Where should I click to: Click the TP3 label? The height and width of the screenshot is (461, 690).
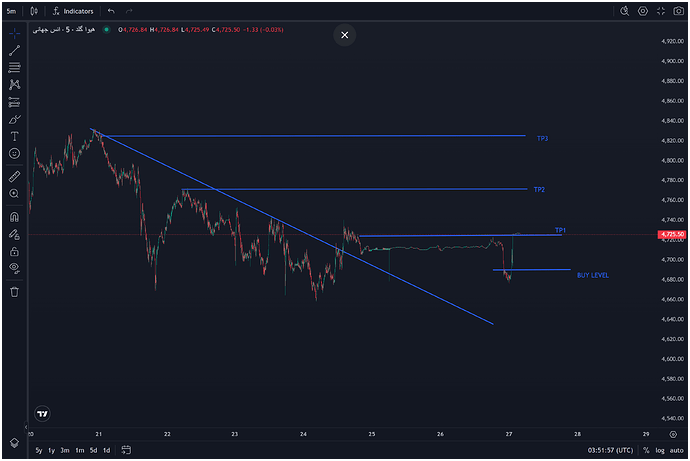coord(542,139)
